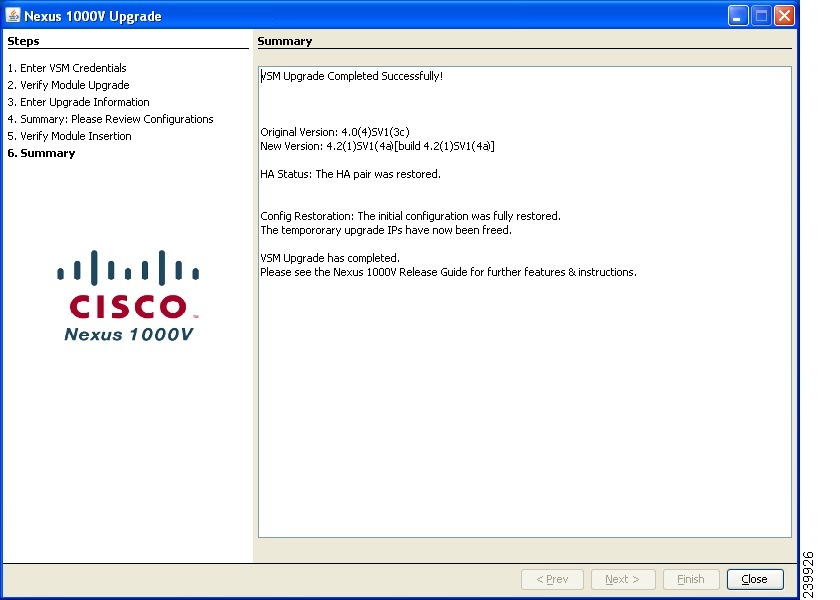The height and width of the screenshot is (600, 840).
Task: Click the < Prev button
Action: pyautogui.click(x=552, y=579)
